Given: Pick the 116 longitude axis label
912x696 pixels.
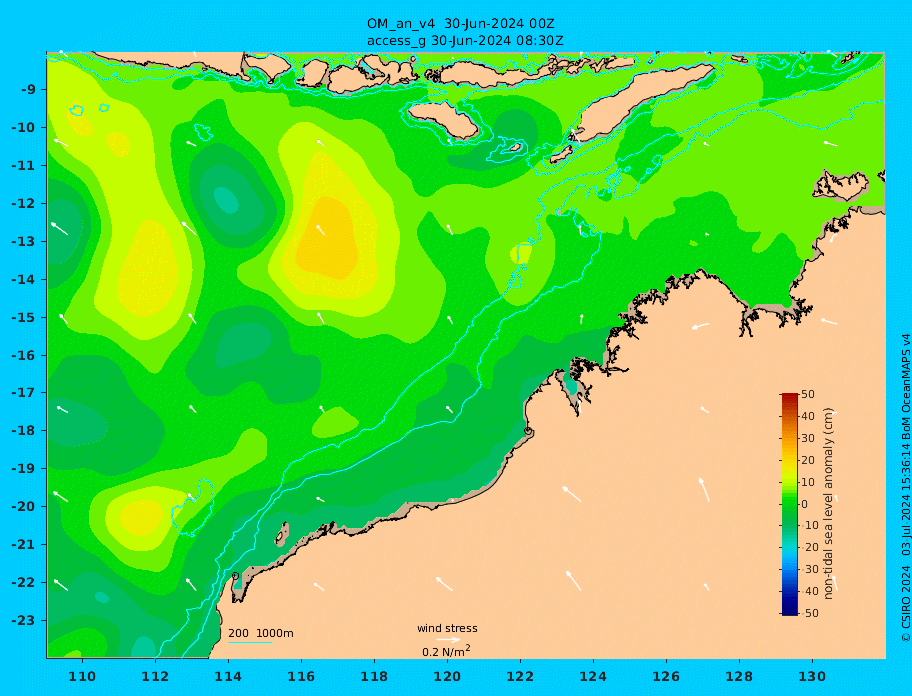Looking at the screenshot, I should pyautogui.click(x=301, y=677).
